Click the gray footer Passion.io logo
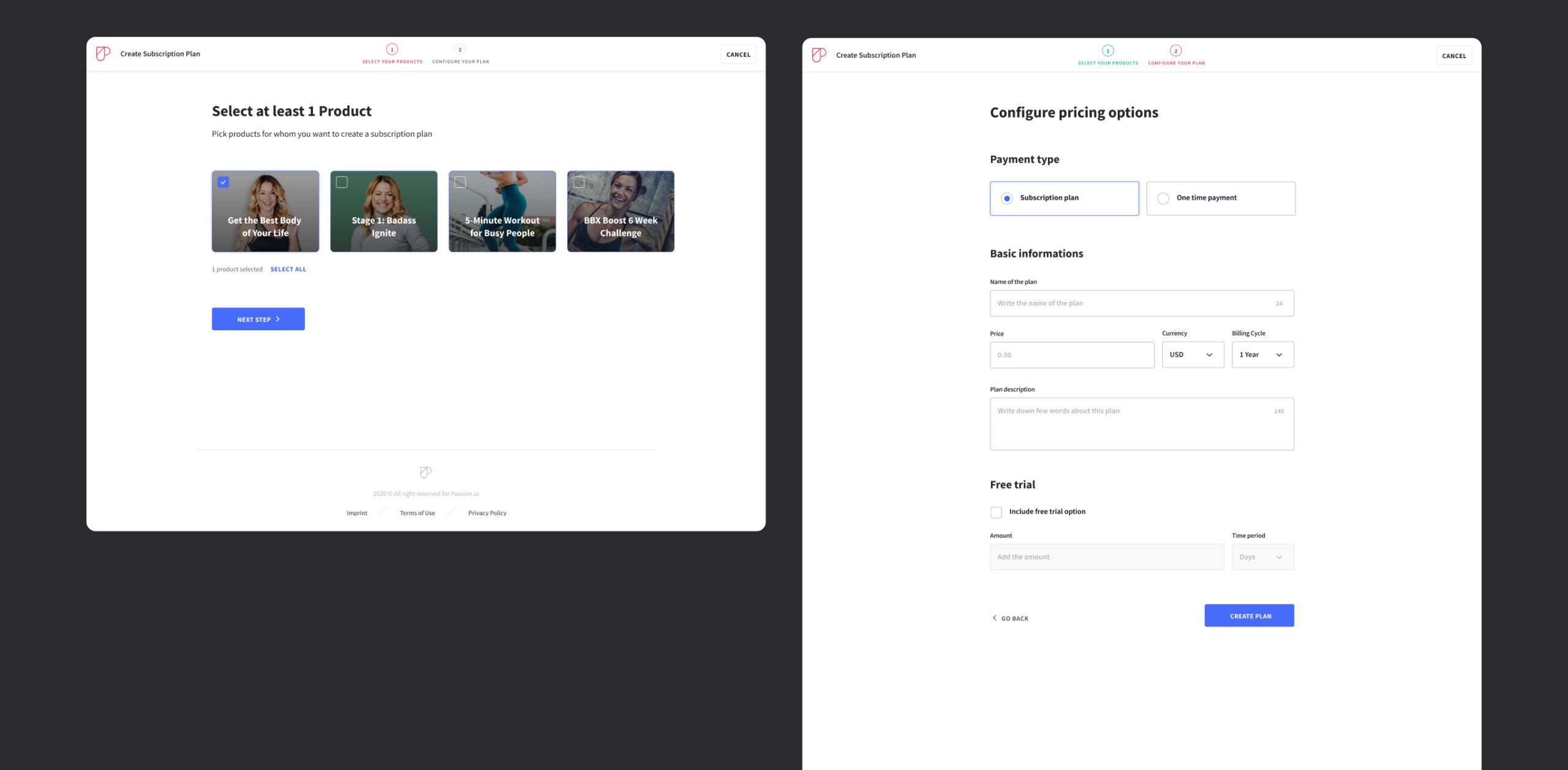This screenshot has height=770, width=1568. click(x=426, y=472)
